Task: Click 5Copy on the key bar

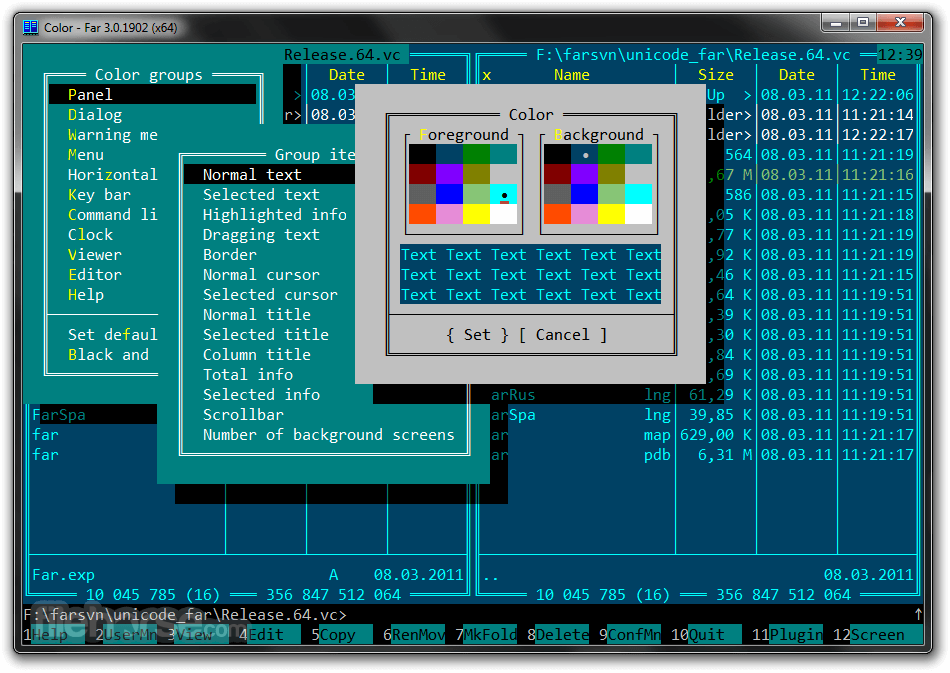Action: [342, 634]
